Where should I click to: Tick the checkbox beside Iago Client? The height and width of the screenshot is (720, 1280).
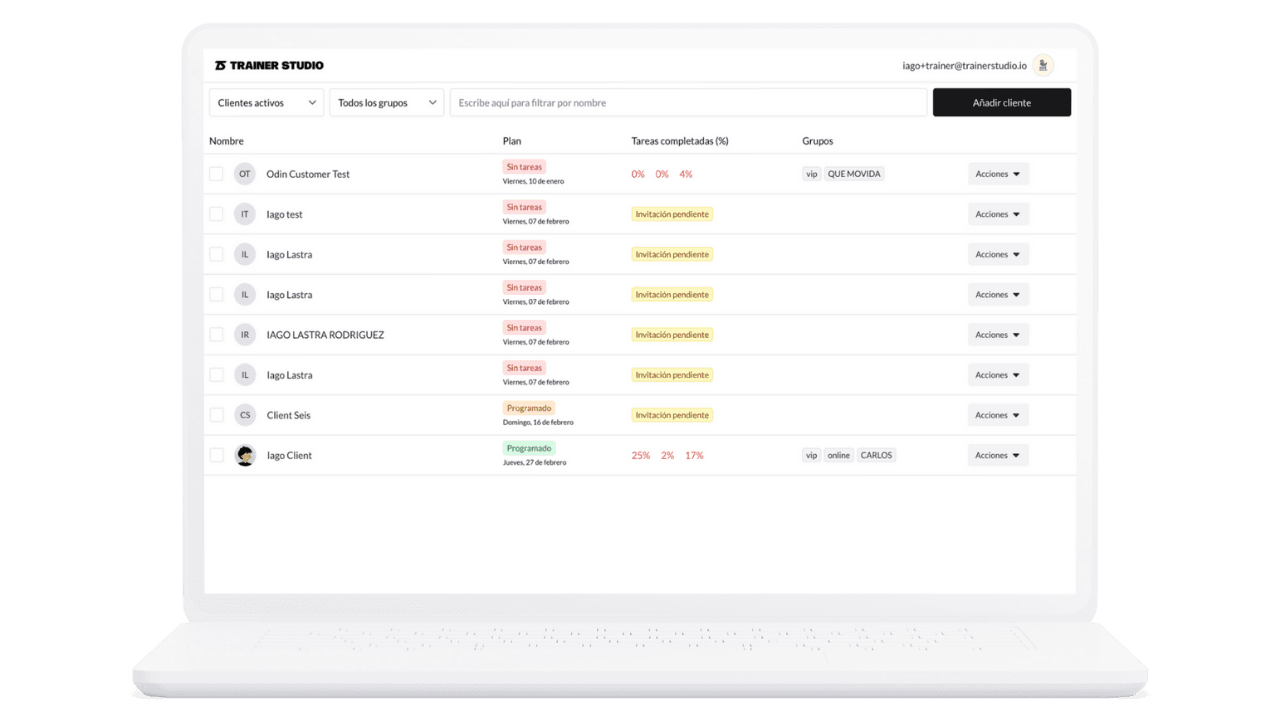point(216,454)
